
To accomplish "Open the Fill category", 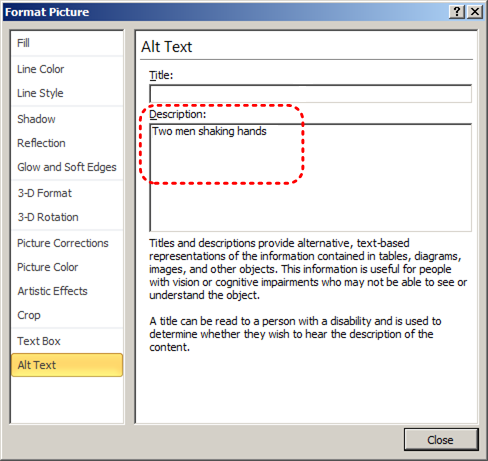I will 67,43.
